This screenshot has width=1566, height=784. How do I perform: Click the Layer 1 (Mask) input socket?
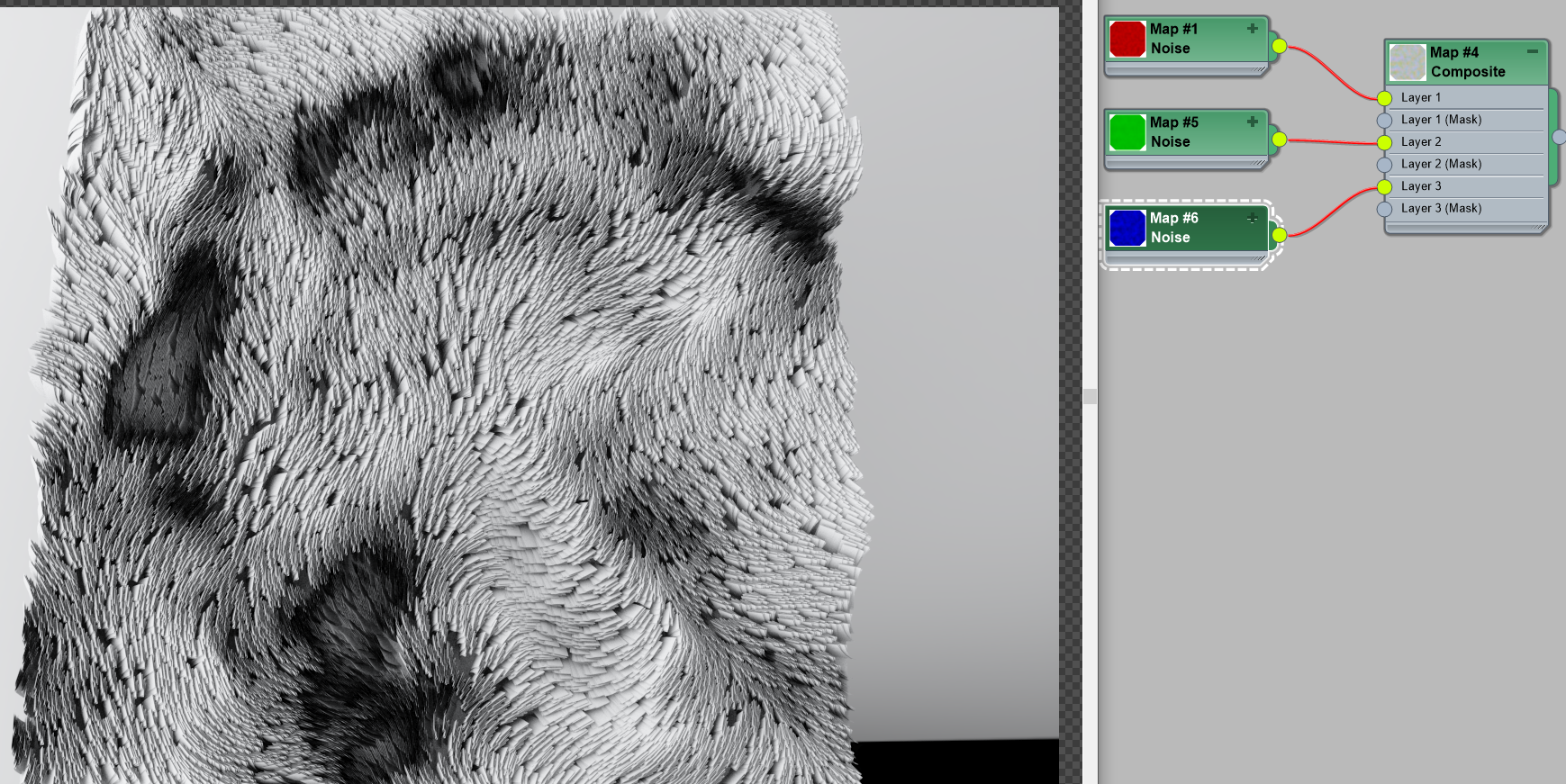1384,121
